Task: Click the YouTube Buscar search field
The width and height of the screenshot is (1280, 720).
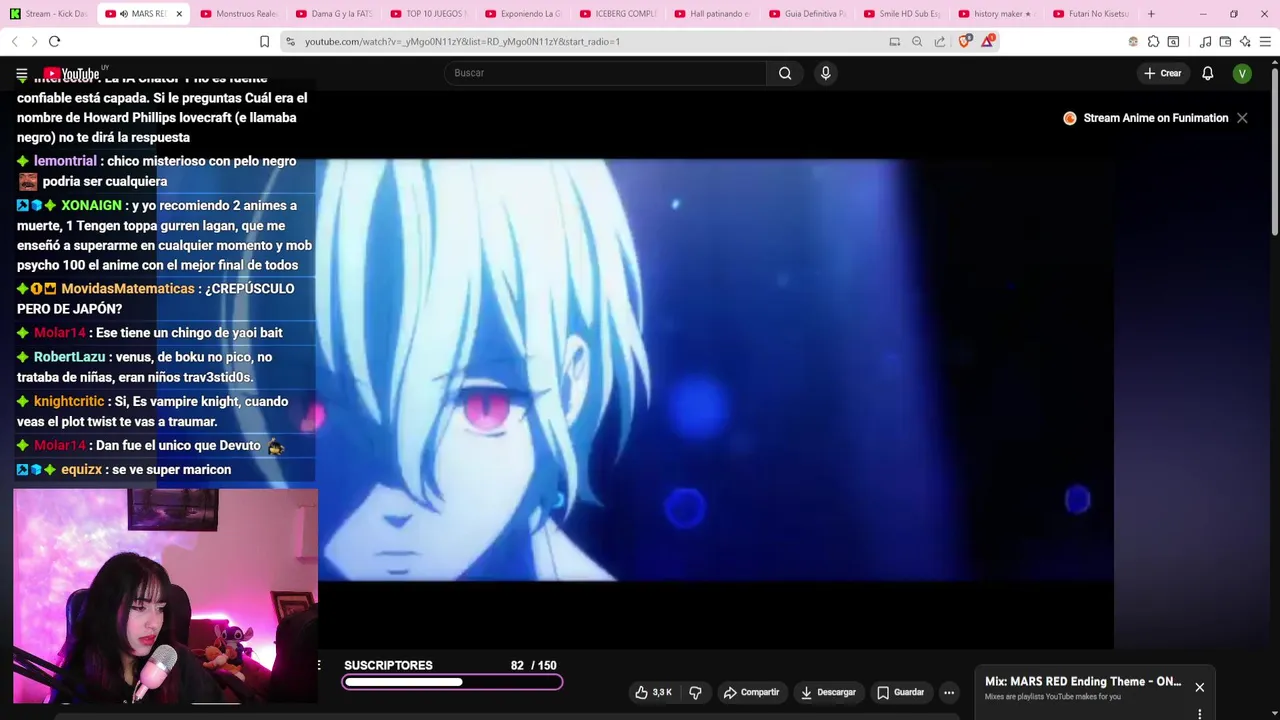Action: tap(605, 73)
